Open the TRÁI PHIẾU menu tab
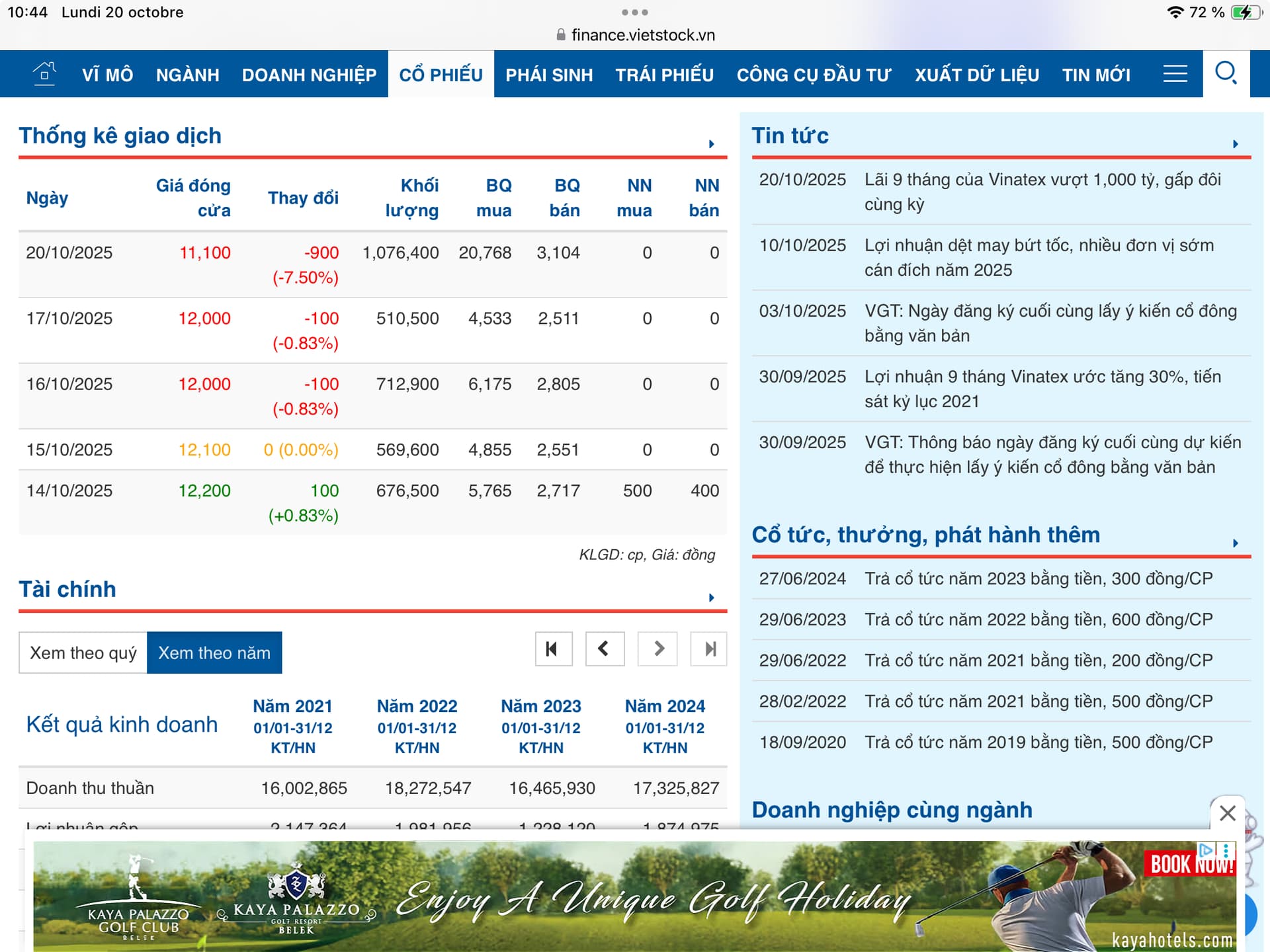1270x952 pixels. coord(664,75)
